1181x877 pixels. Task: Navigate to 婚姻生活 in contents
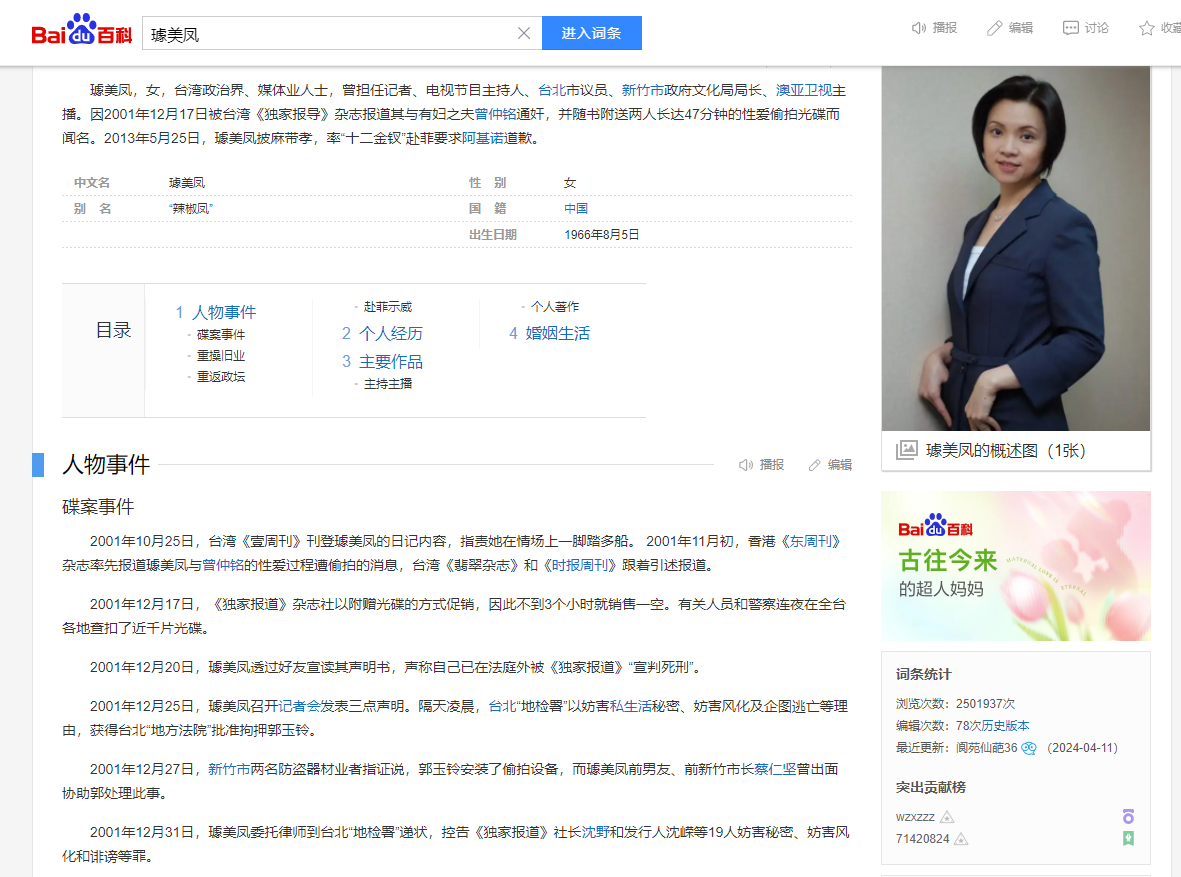tap(557, 333)
